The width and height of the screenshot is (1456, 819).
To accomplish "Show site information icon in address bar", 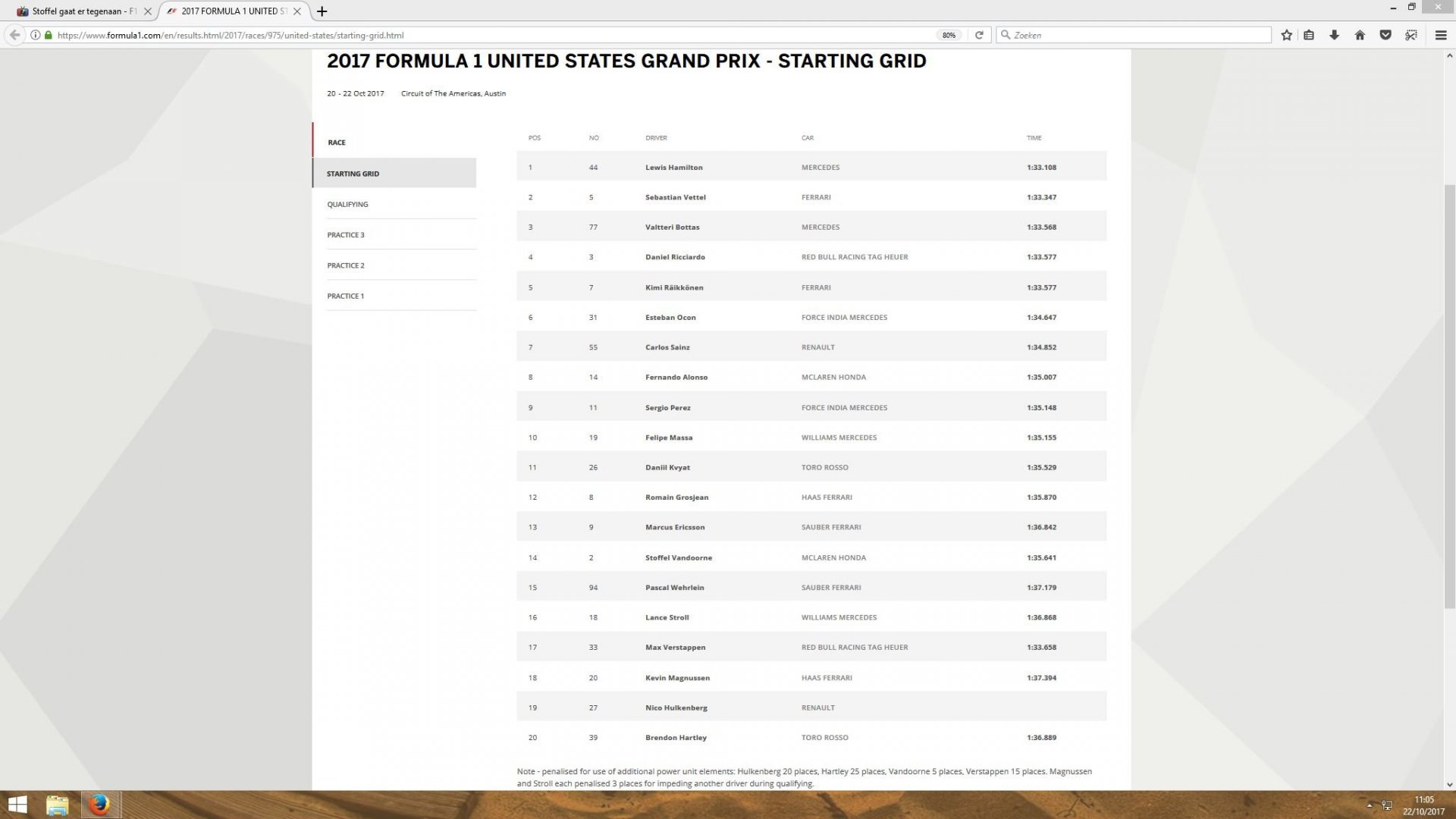I will coord(35,35).
